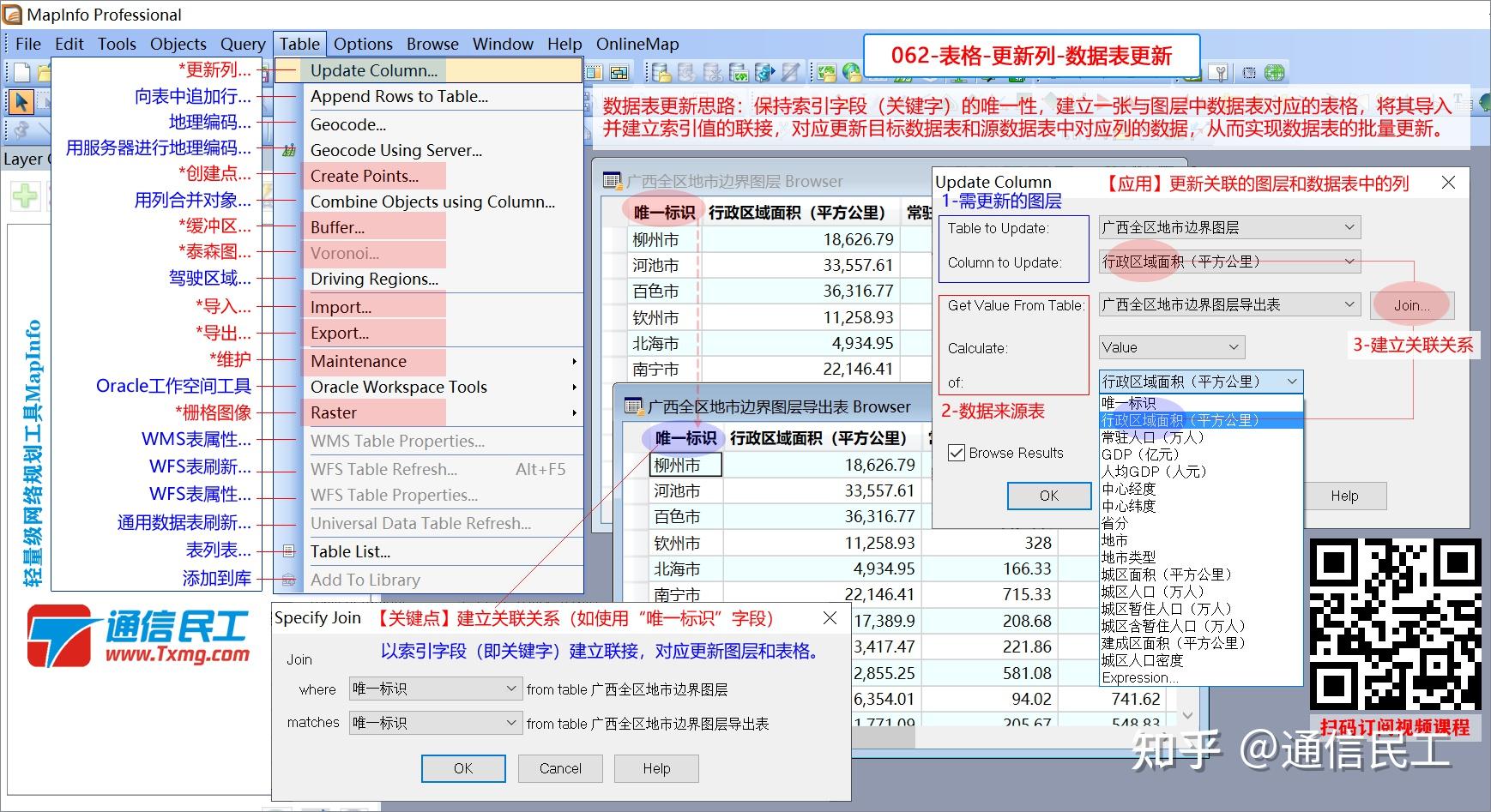
Task: Close the Update Column dialog
Action: pyautogui.click(x=1448, y=182)
